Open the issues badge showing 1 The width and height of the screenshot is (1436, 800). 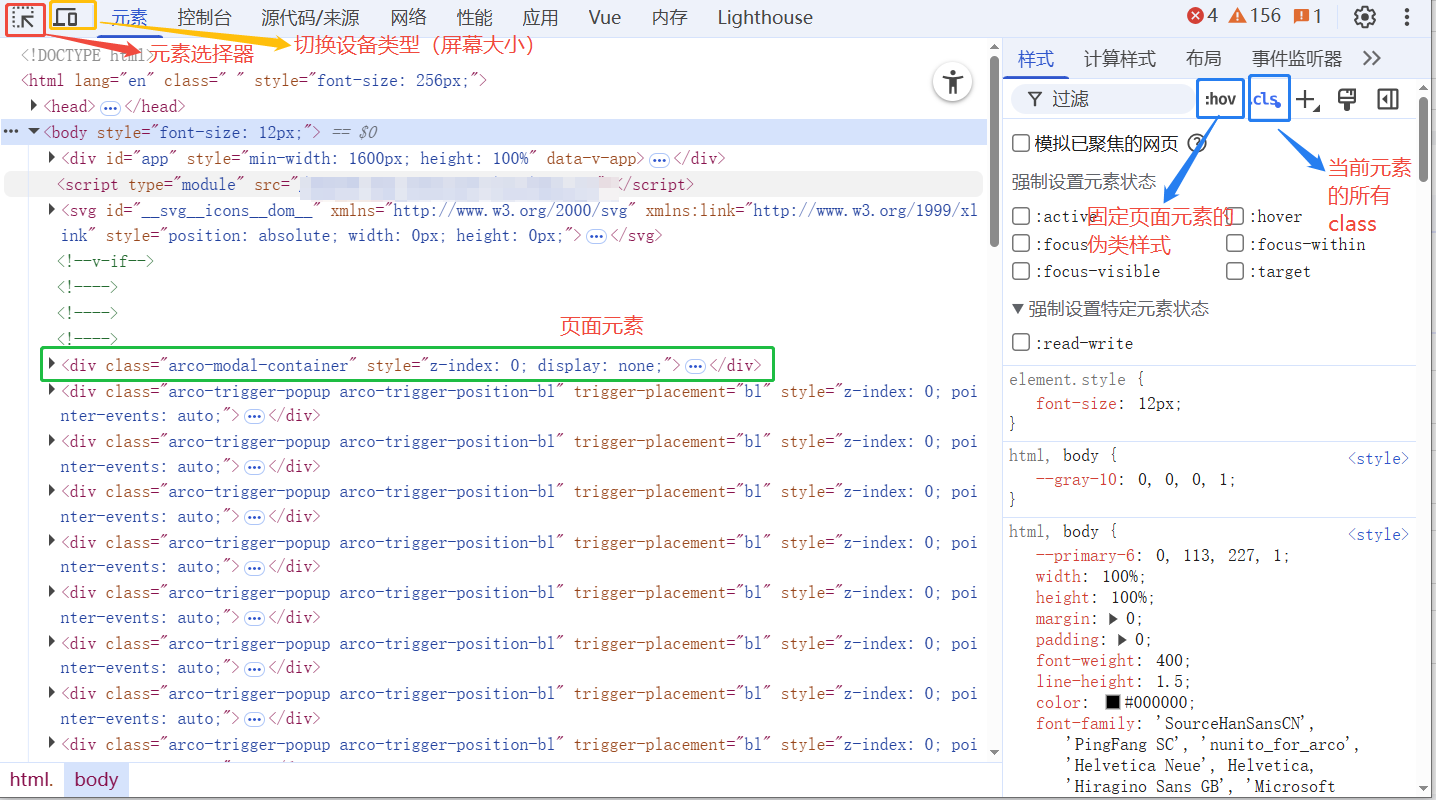coord(1307,16)
